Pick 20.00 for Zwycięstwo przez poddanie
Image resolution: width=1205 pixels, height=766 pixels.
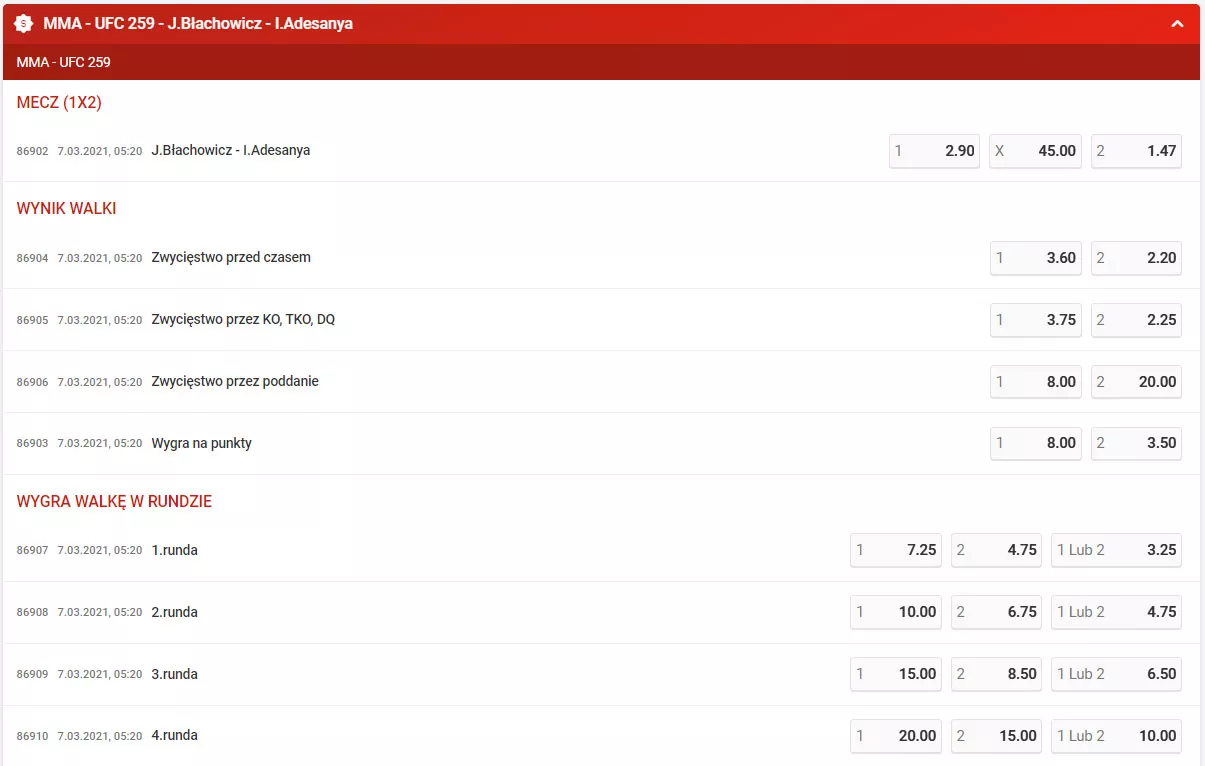pyautogui.click(x=1136, y=382)
